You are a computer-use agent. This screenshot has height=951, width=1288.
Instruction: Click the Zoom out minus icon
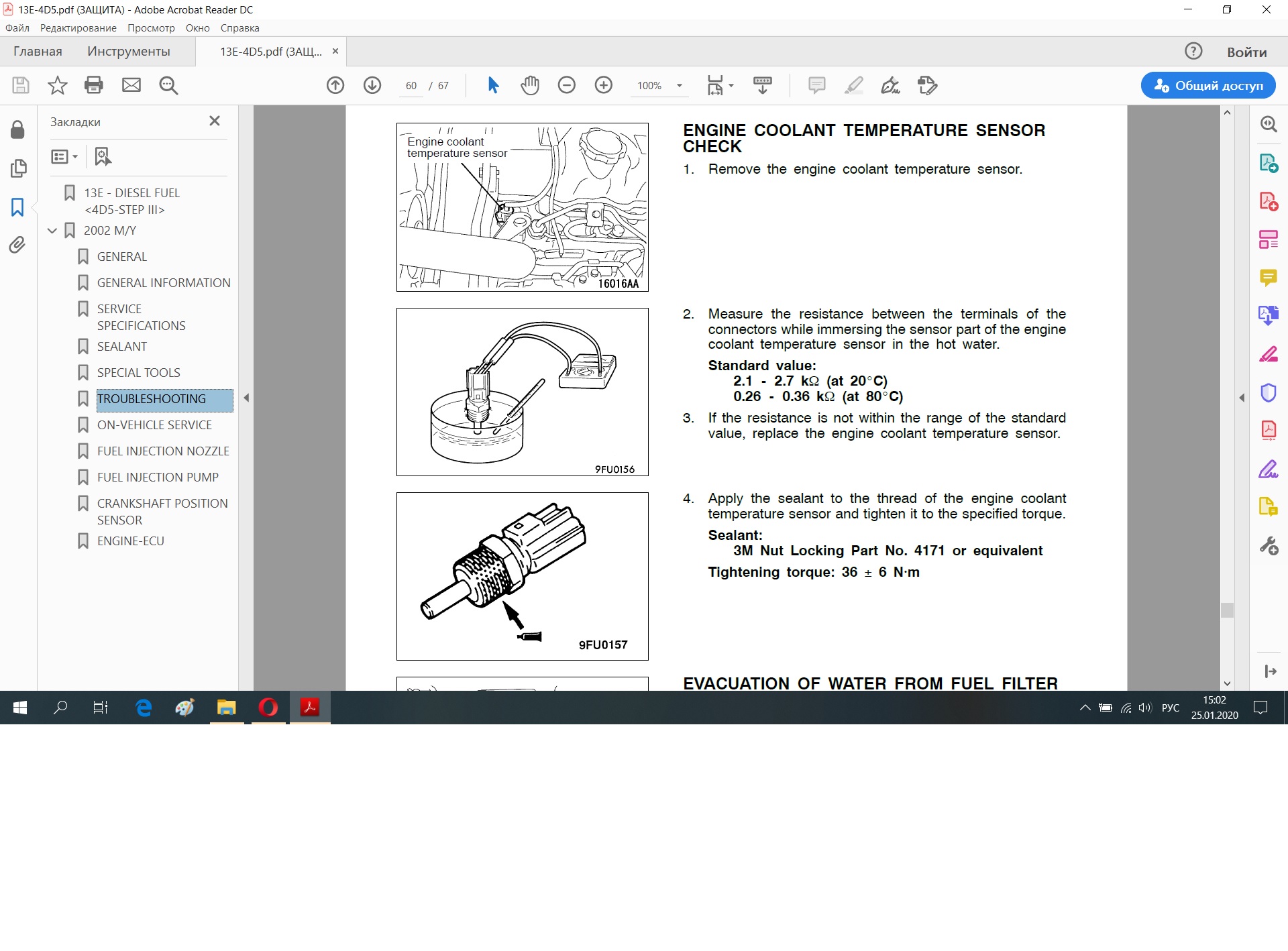coord(567,85)
